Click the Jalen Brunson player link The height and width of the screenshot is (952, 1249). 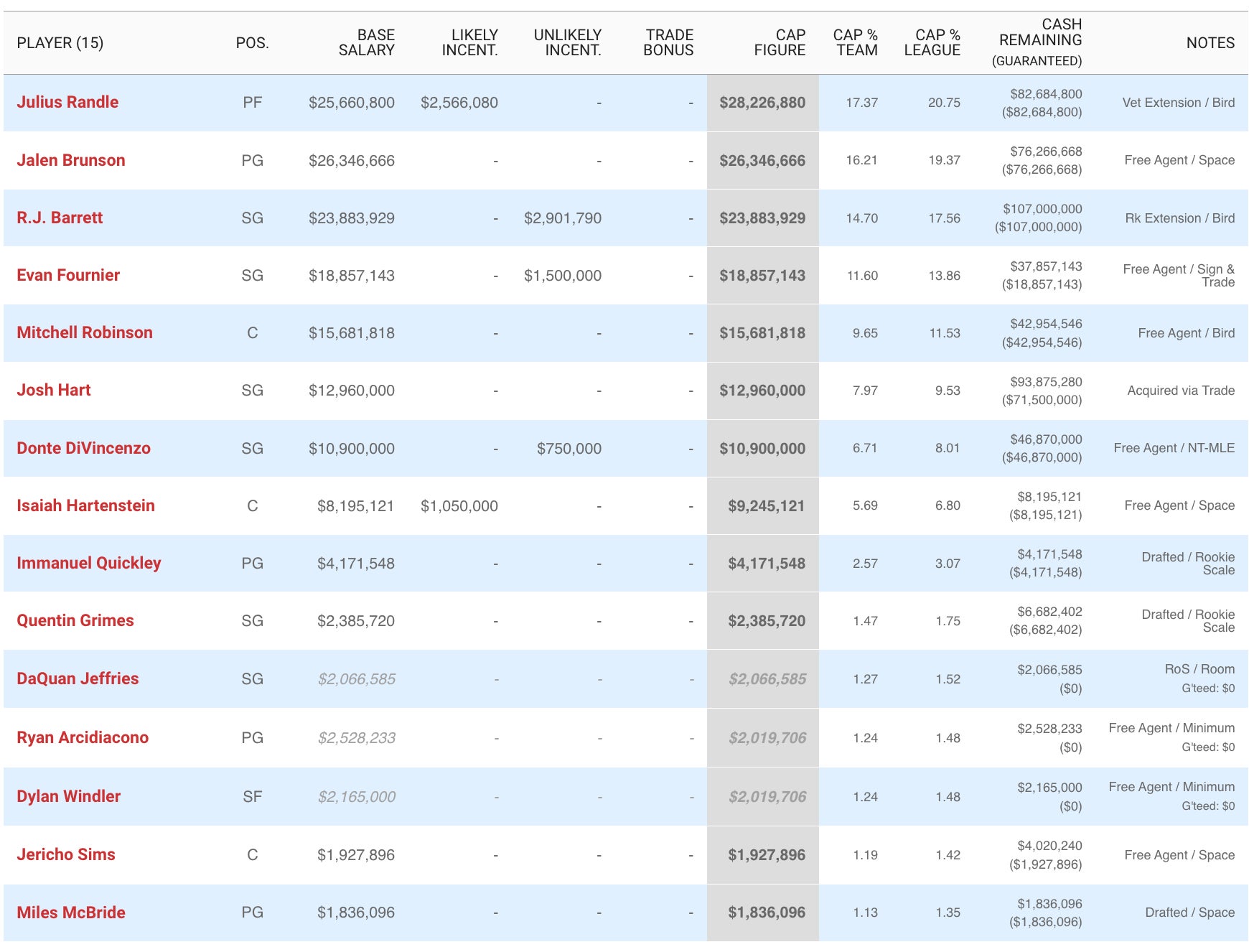click(x=70, y=160)
